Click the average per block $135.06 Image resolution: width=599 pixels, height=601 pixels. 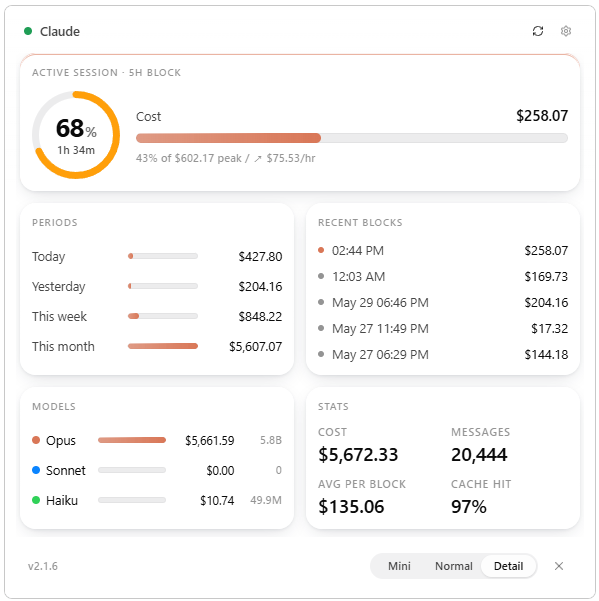(x=351, y=507)
